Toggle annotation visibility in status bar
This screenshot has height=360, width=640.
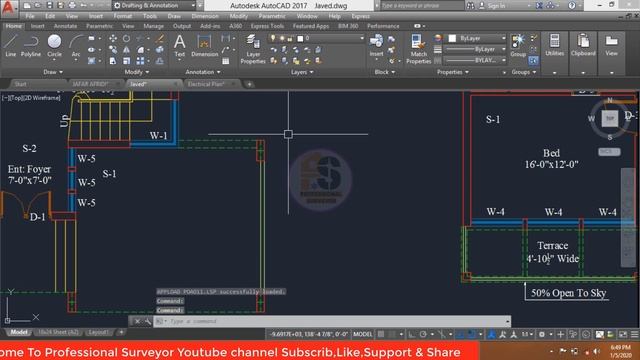click(x=491, y=334)
